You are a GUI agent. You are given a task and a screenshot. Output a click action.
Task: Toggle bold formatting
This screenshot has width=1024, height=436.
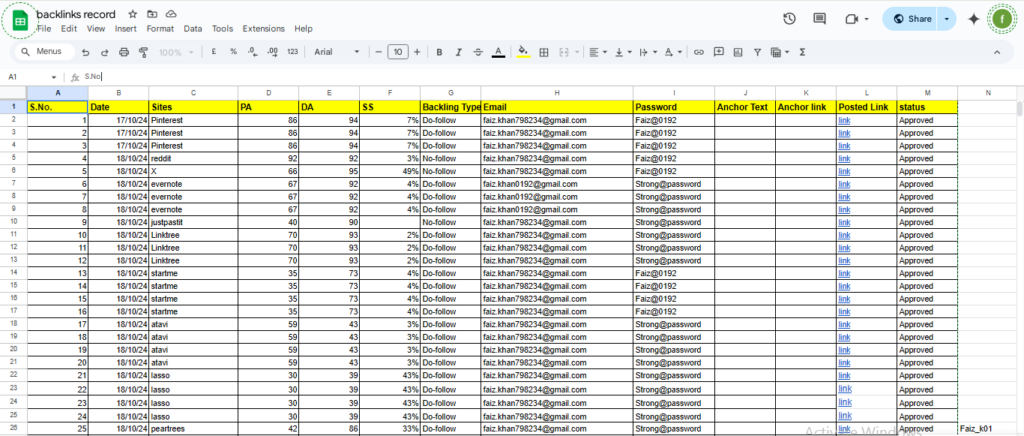pyautogui.click(x=439, y=52)
